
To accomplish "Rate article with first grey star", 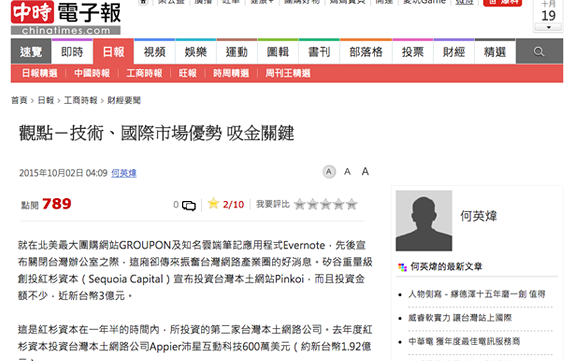I will (x=300, y=204).
